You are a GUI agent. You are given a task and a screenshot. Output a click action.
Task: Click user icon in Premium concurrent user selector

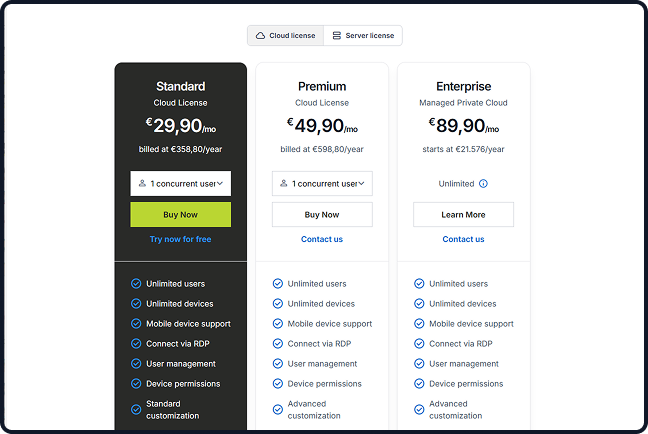pos(284,184)
